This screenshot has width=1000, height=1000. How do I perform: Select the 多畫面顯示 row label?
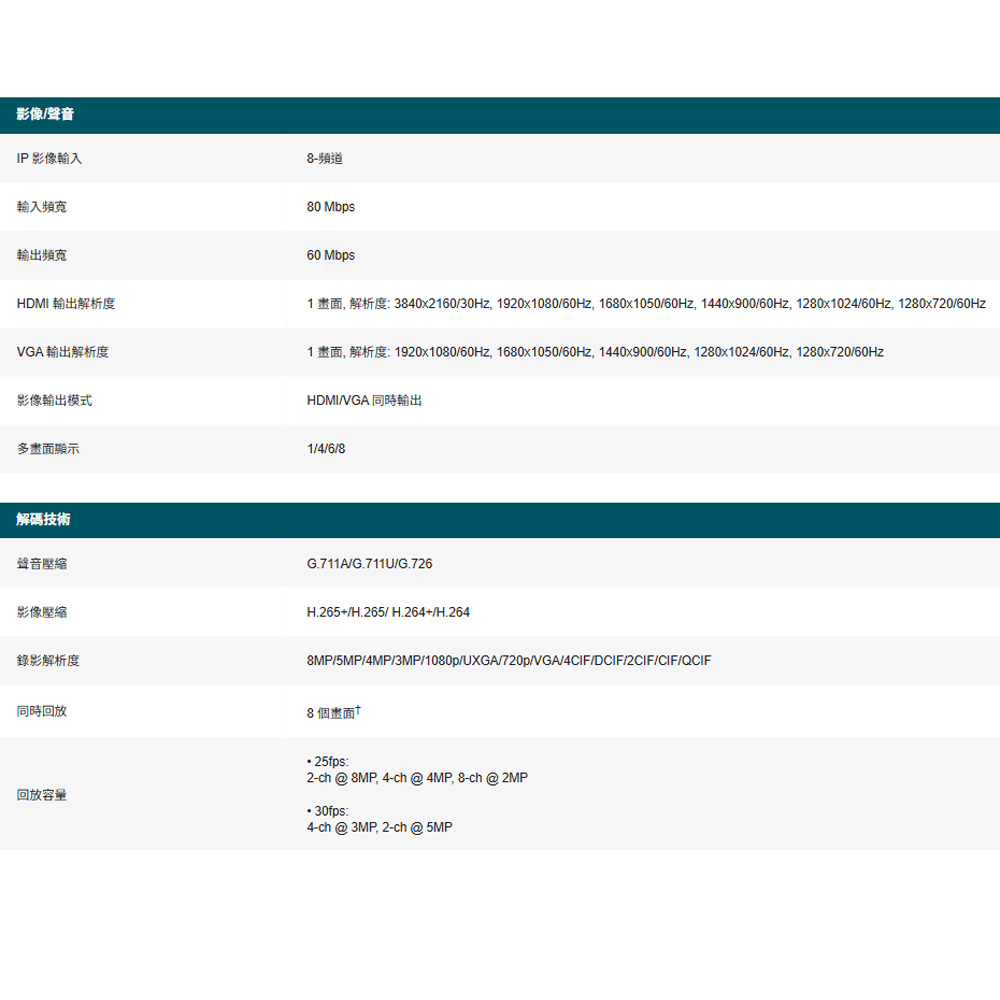48,449
